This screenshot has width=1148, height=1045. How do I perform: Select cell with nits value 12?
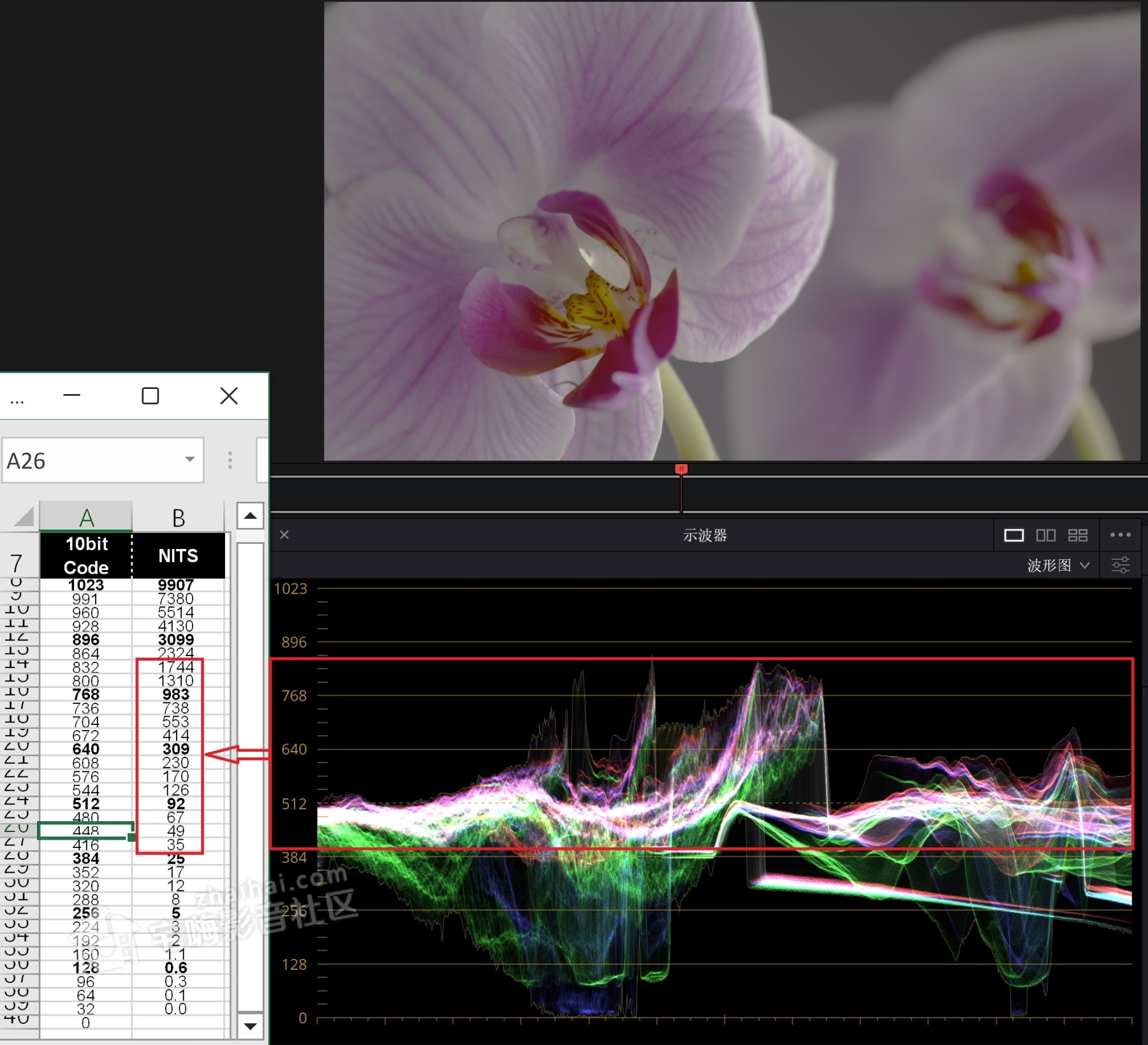tap(179, 886)
